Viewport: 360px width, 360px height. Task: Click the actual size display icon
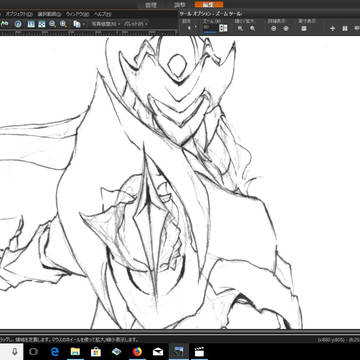[x=304, y=29]
